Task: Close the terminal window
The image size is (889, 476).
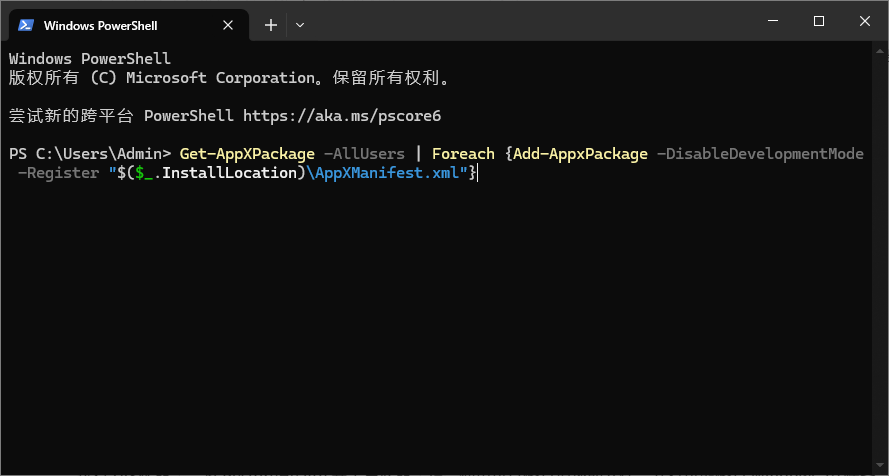Action: pos(865,21)
